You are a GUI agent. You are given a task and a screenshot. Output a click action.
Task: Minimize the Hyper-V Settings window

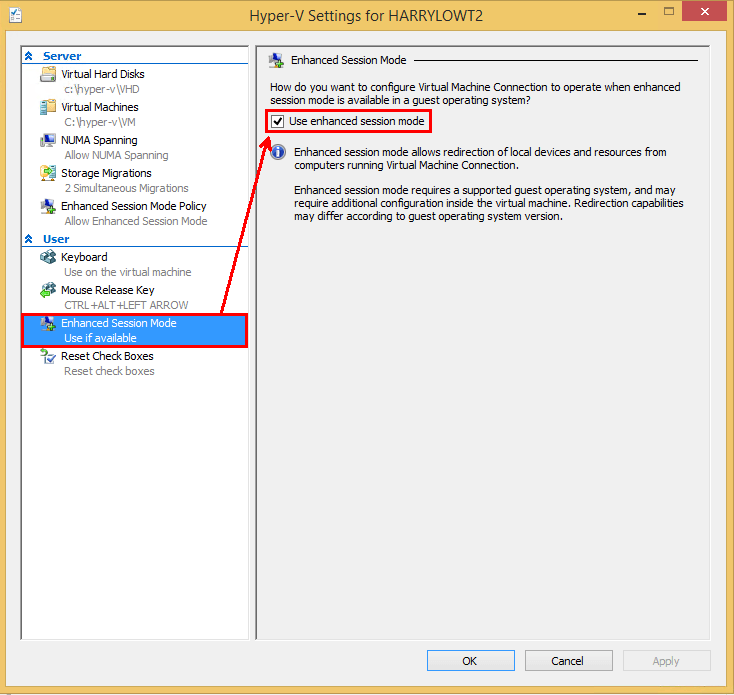[x=642, y=14]
